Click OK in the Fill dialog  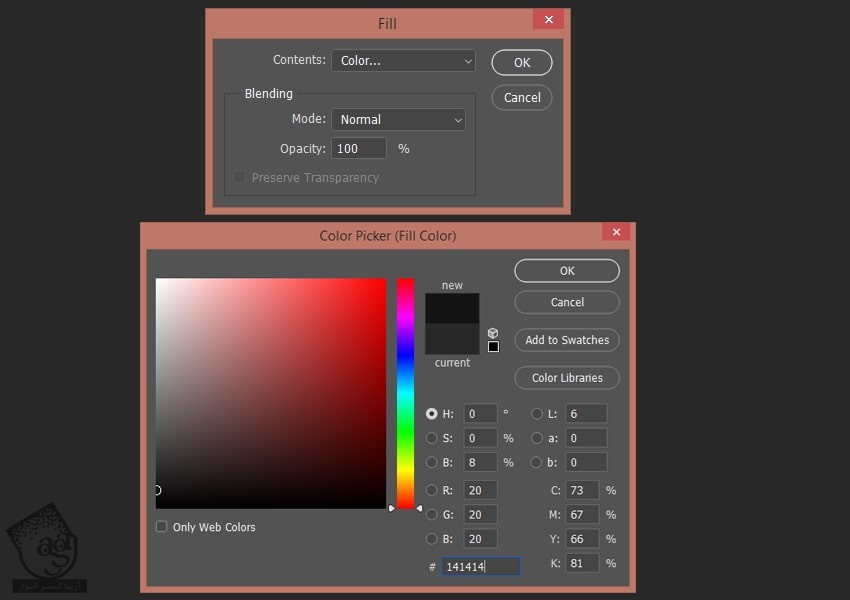pyautogui.click(x=522, y=62)
